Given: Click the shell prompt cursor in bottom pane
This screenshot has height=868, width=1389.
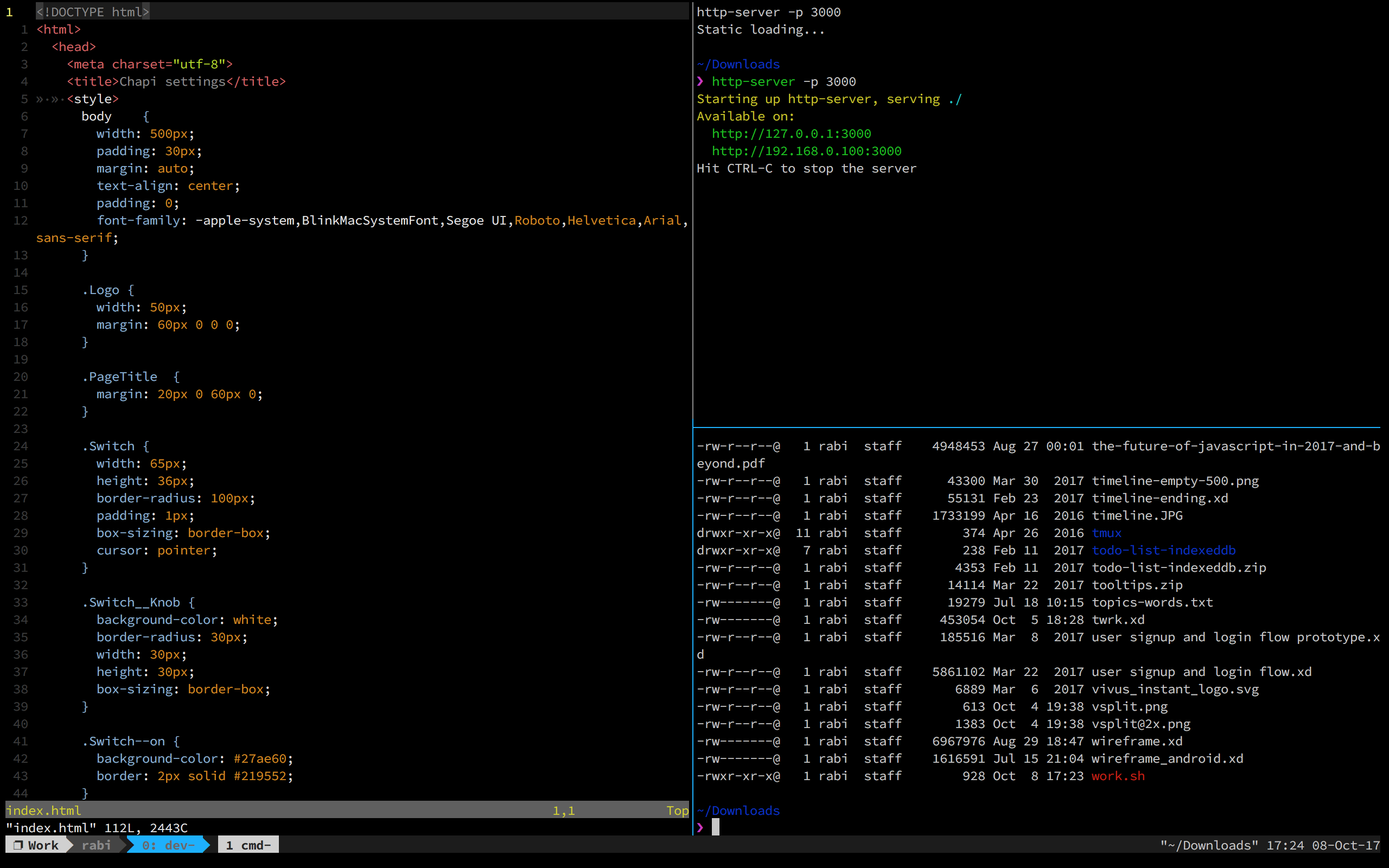Looking at the screenshot, I should pyautogui.click(x=715, y=827).
